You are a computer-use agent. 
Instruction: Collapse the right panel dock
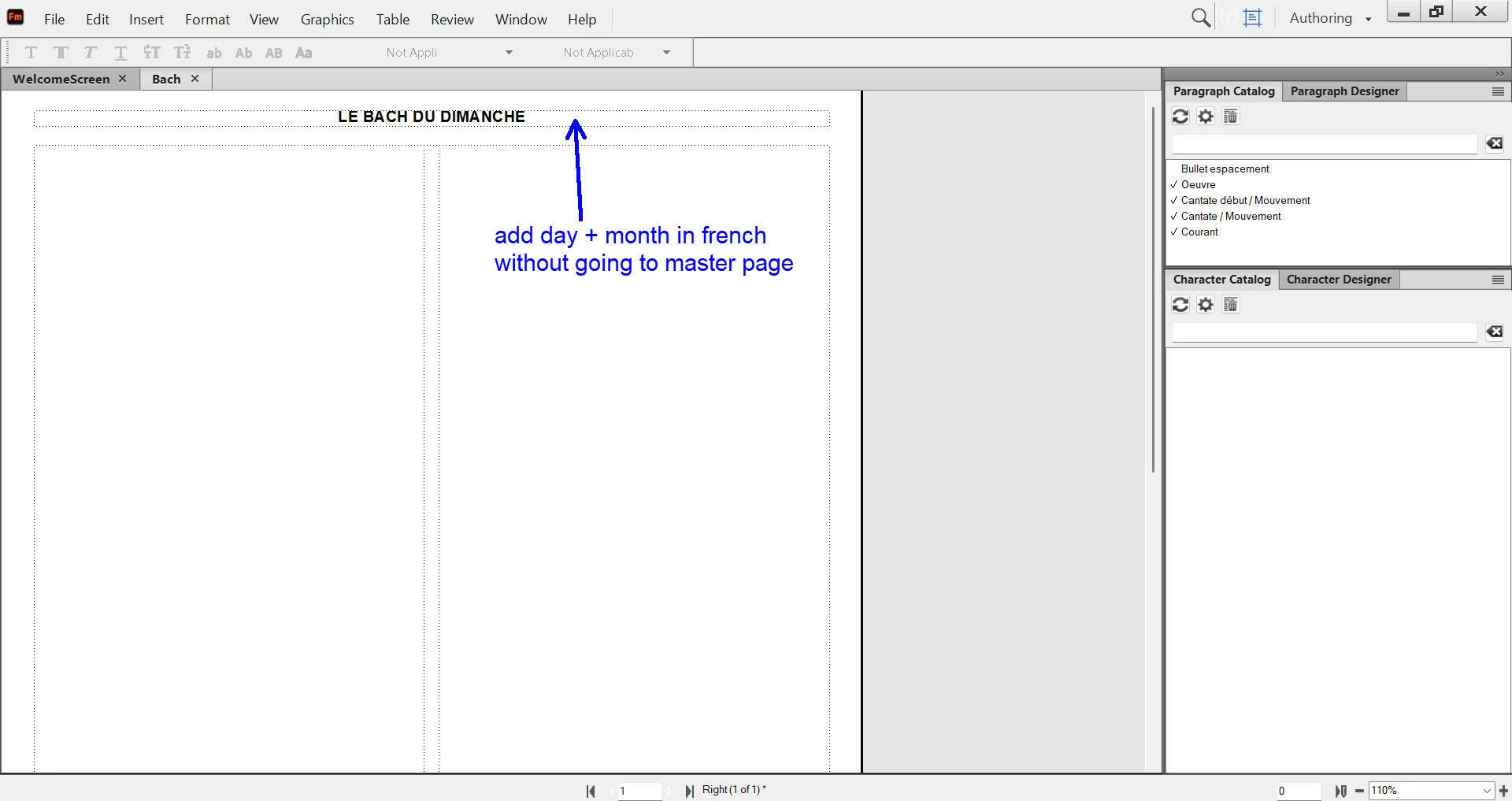pos(1499,73)
